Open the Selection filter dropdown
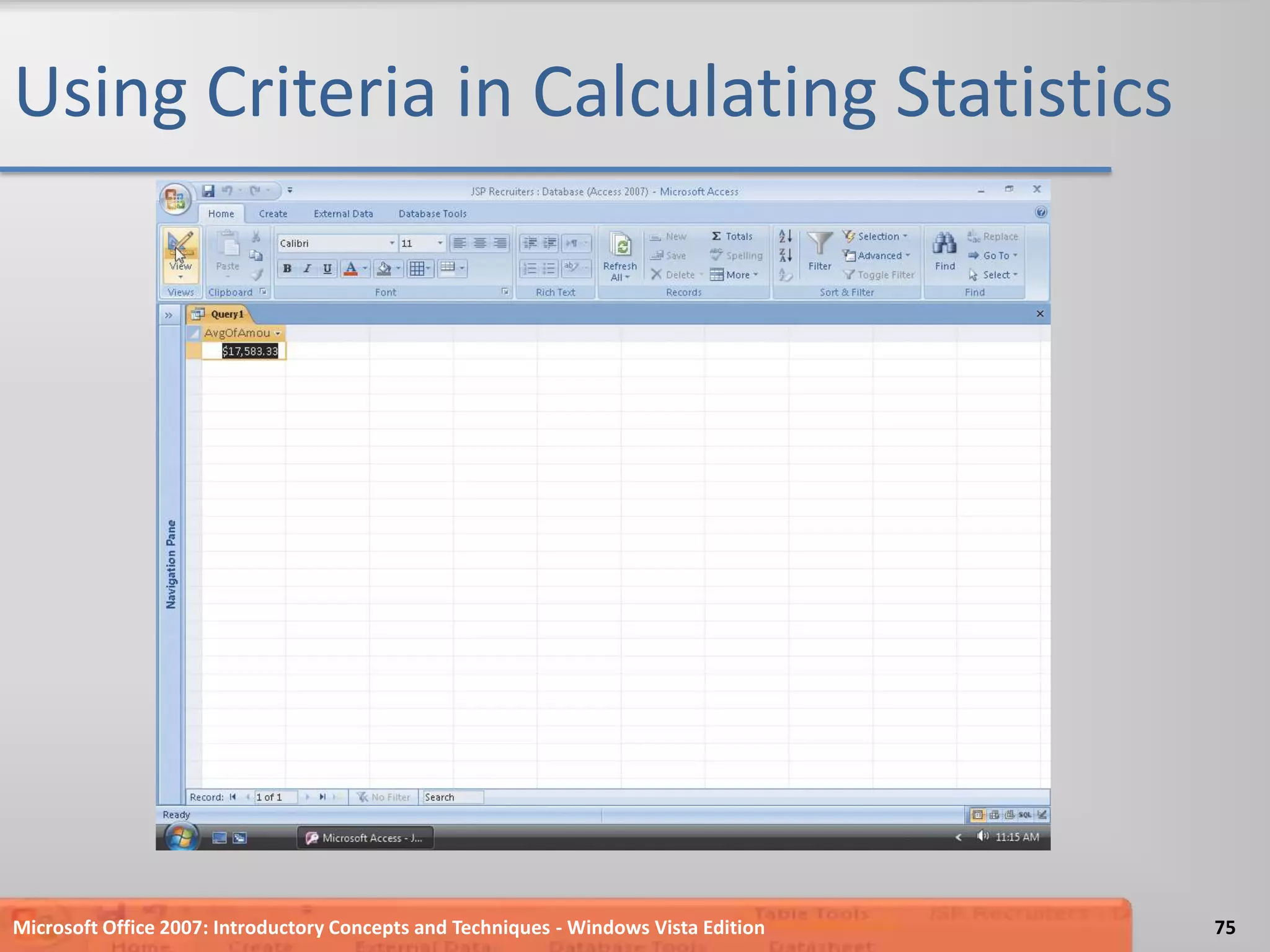Screen dimensions: 1270x952 (x=876, y=236)
